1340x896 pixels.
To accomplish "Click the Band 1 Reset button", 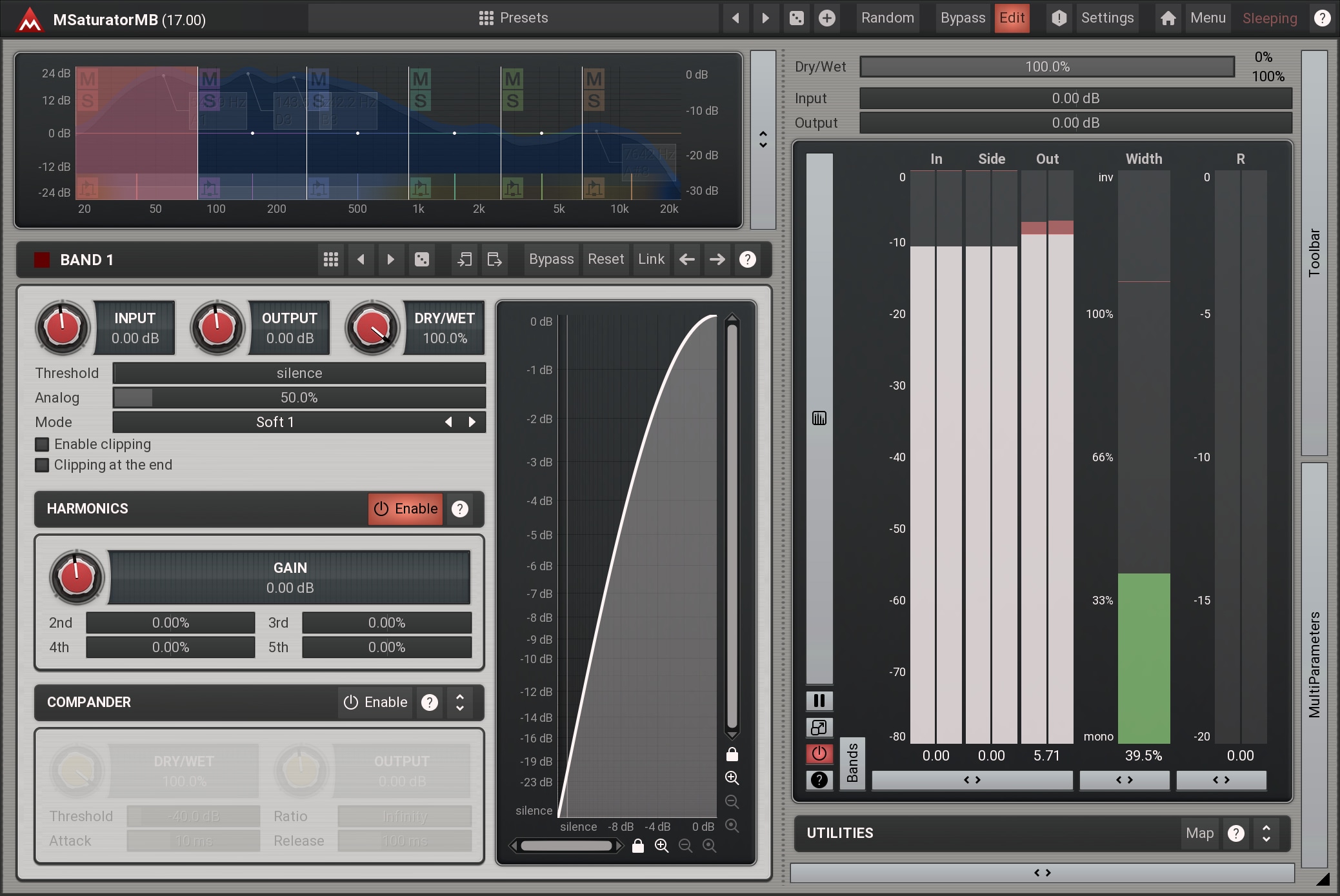I will 605,259.
